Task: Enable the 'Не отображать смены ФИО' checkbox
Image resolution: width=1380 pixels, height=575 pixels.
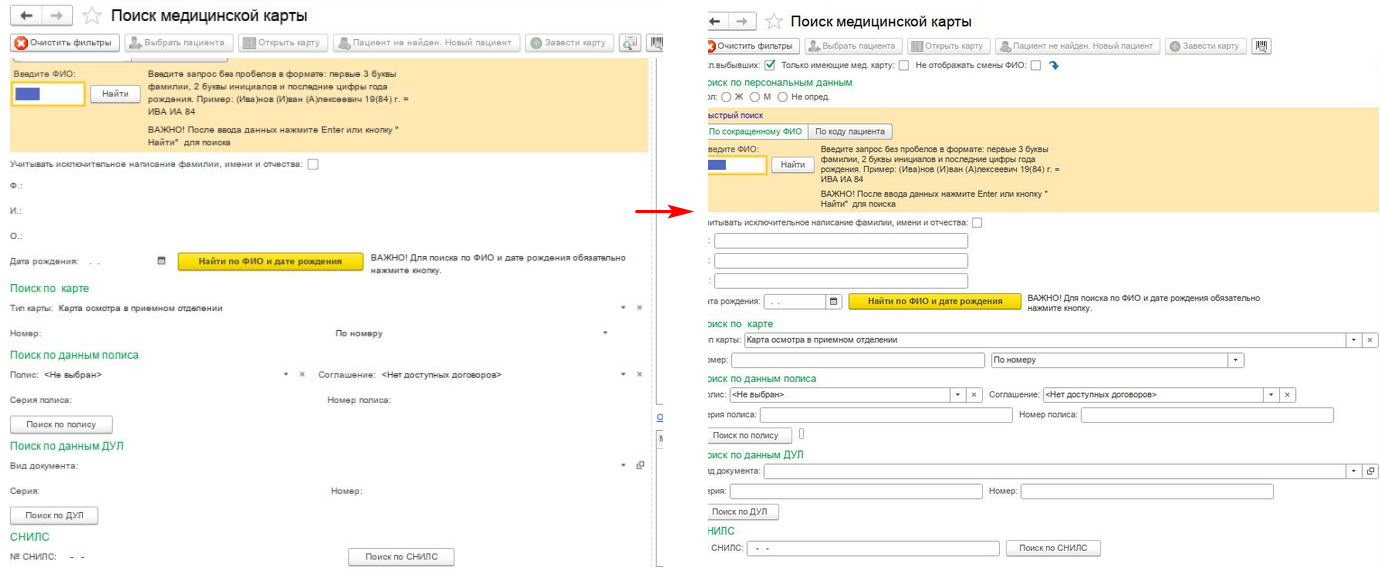Action: 1036,66
